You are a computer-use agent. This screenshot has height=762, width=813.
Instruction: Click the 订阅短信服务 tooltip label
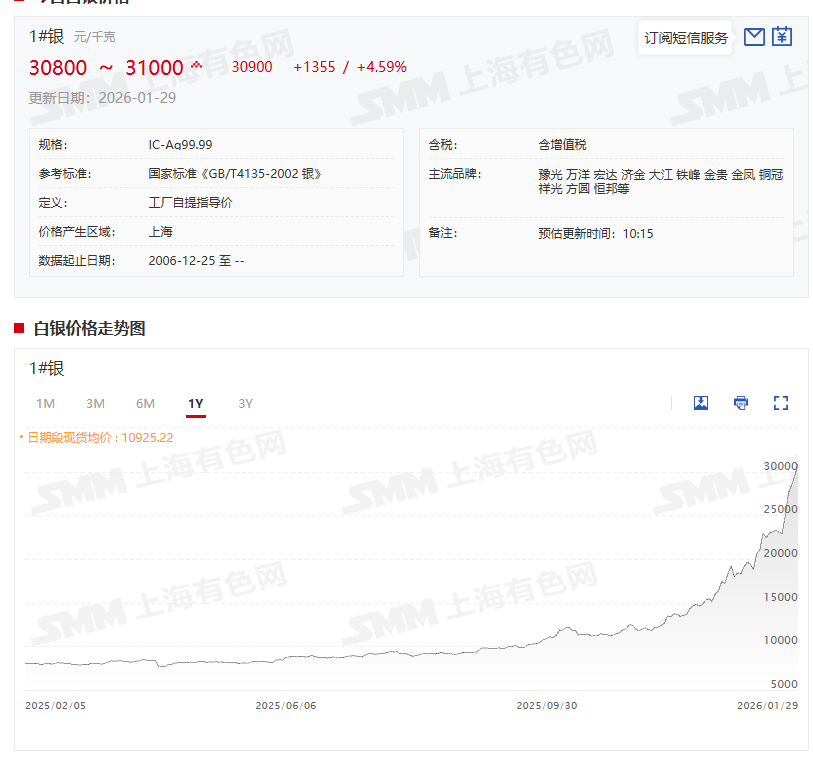pos(686,38)
